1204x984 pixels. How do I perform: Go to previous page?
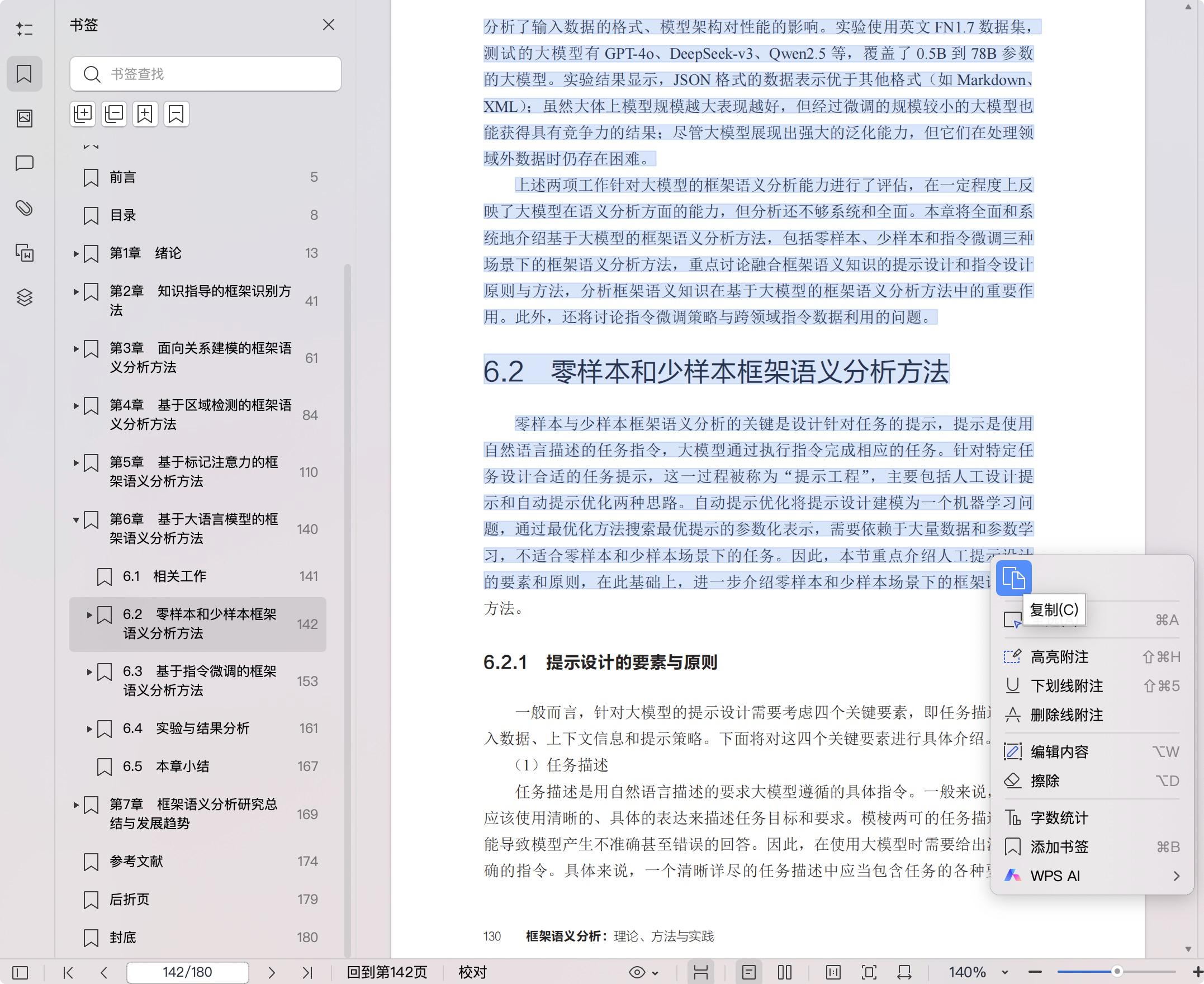(103, 973)
